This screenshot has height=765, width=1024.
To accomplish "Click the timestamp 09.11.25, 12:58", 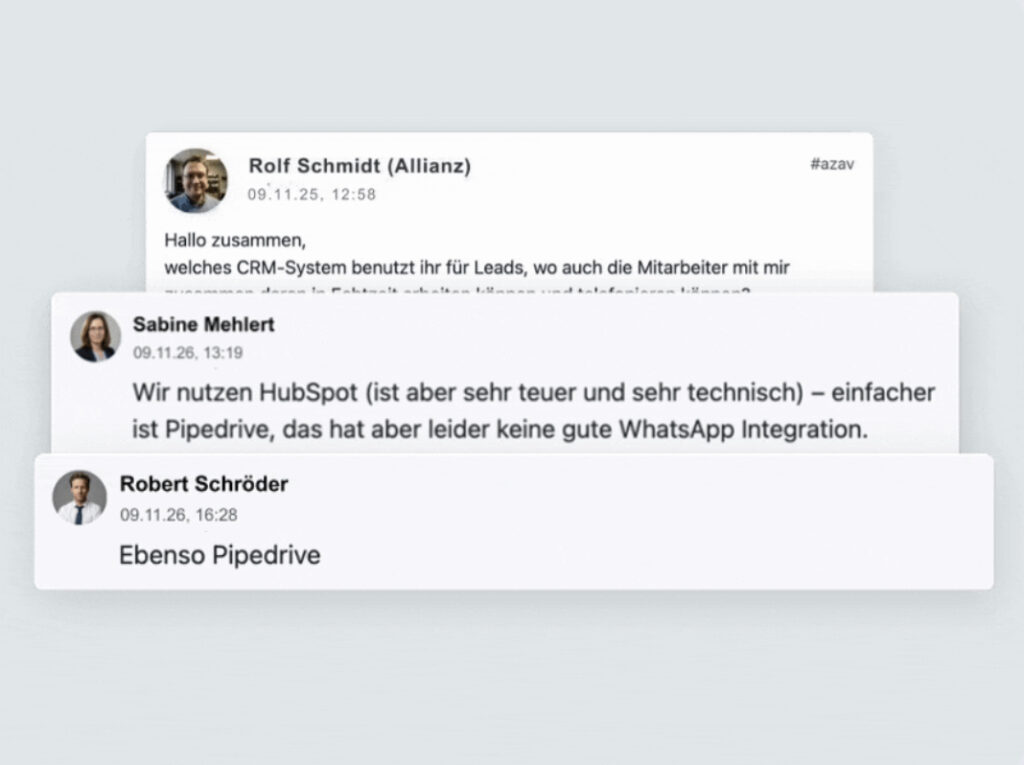I will (x=312, y=195).
